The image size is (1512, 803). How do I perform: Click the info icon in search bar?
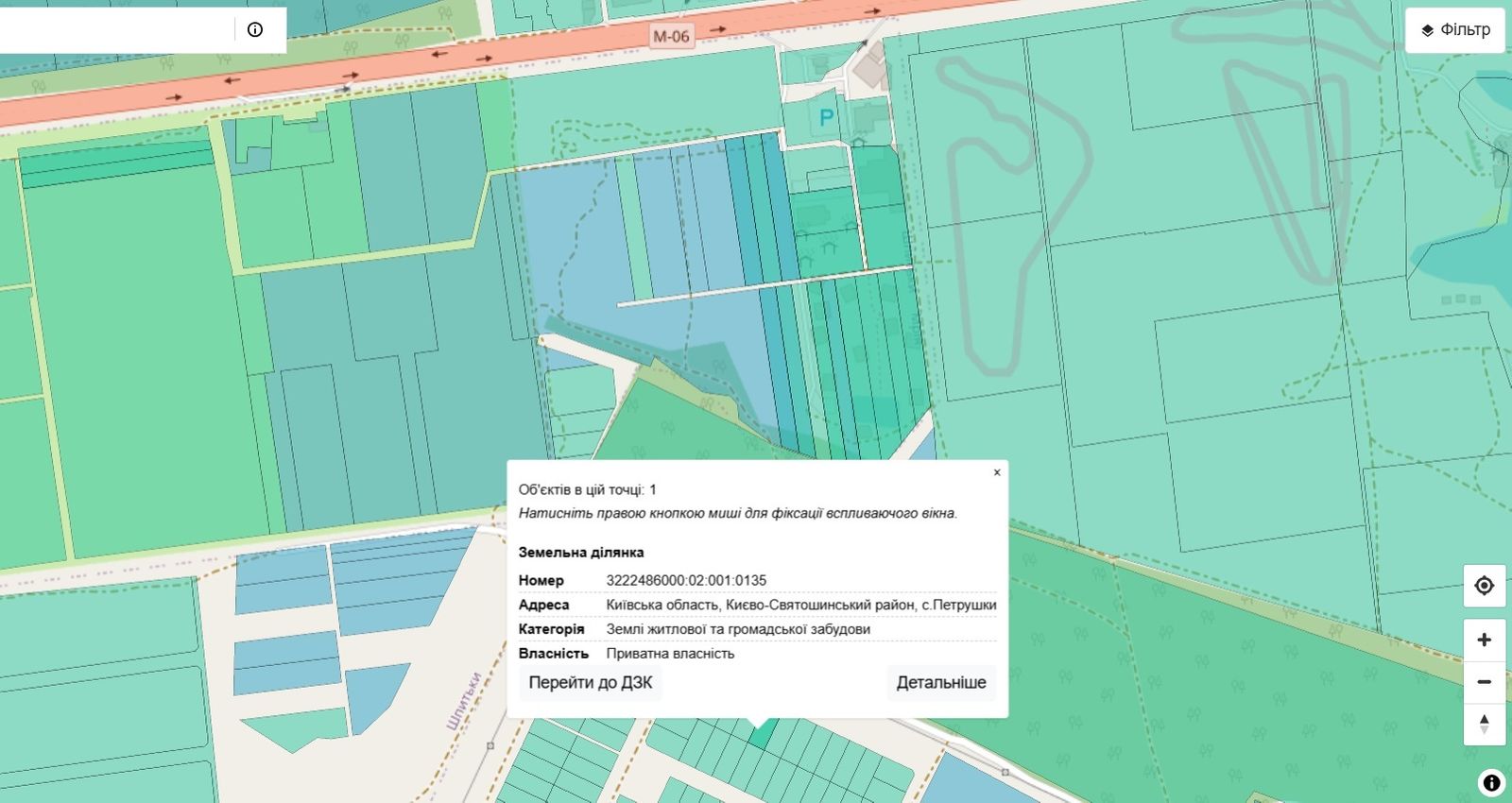pyautogui.click(x=255, y=29)
